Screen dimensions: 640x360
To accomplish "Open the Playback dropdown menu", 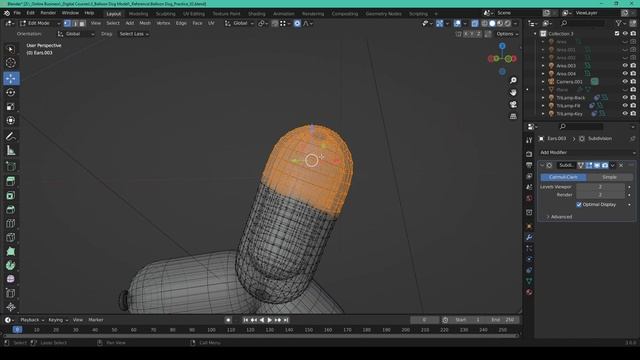I will (x=32, y=320).
